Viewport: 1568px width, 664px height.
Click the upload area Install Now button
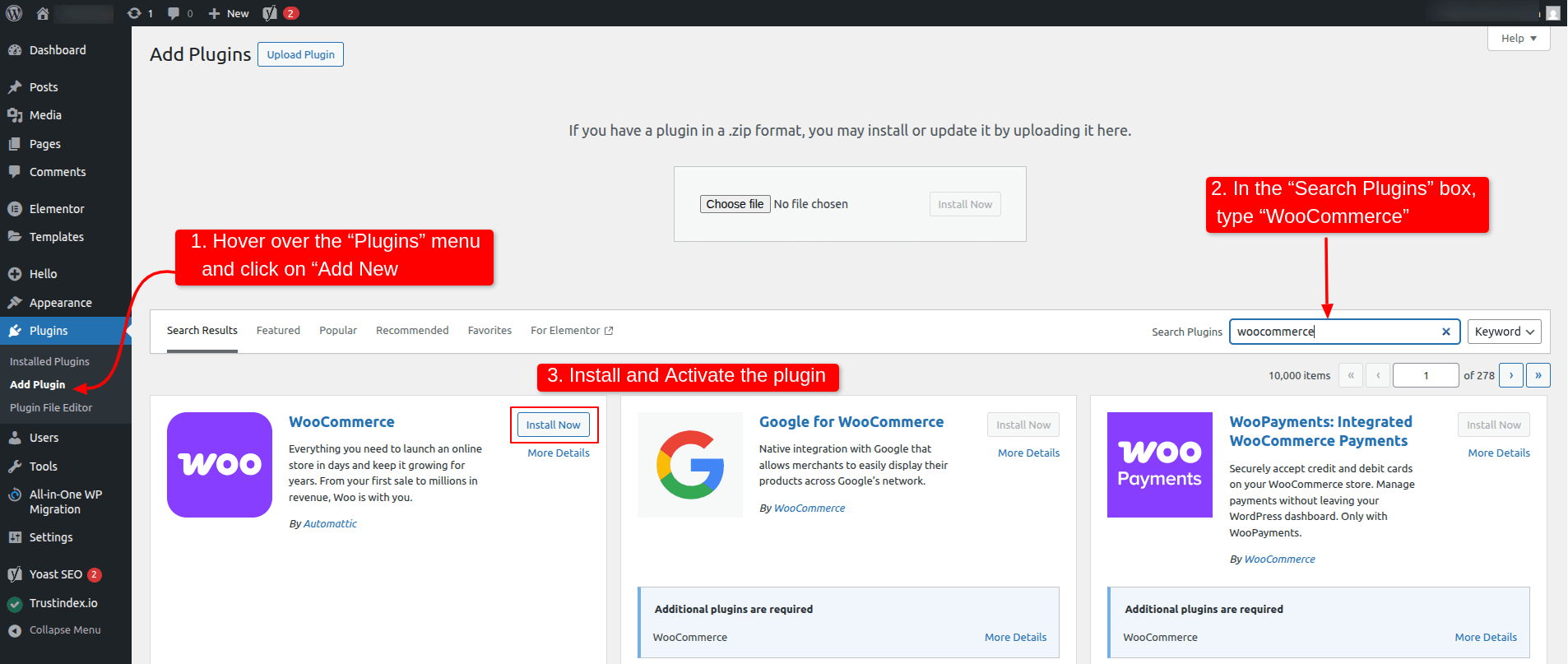[x=965, y=204]
